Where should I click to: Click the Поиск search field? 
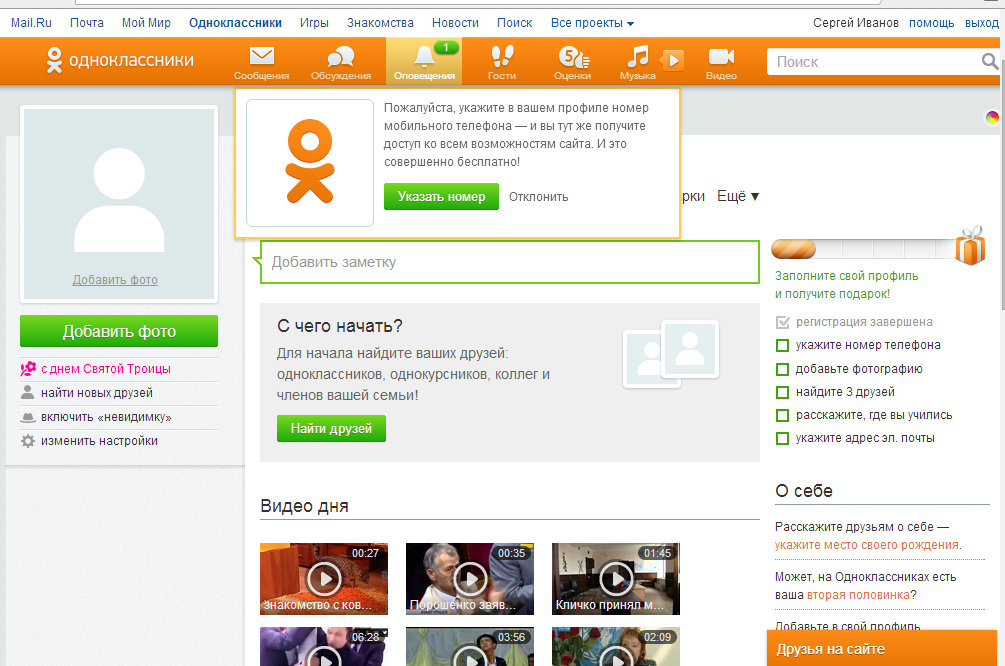(875, 62)
